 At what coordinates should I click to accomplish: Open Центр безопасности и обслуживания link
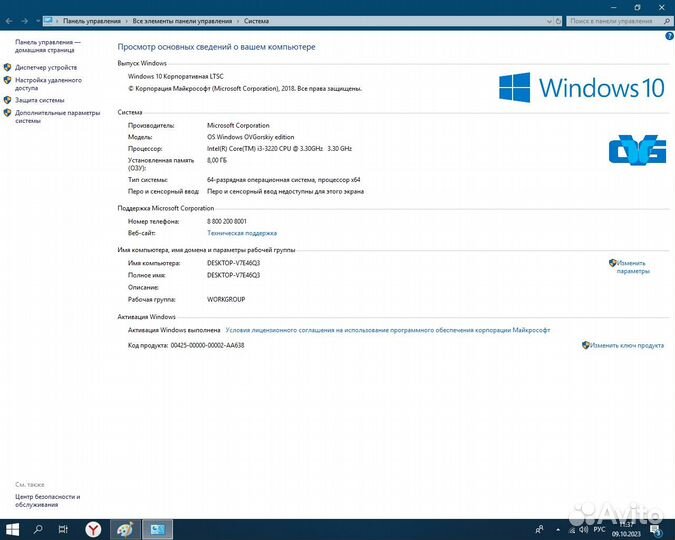tap(47, 500)
